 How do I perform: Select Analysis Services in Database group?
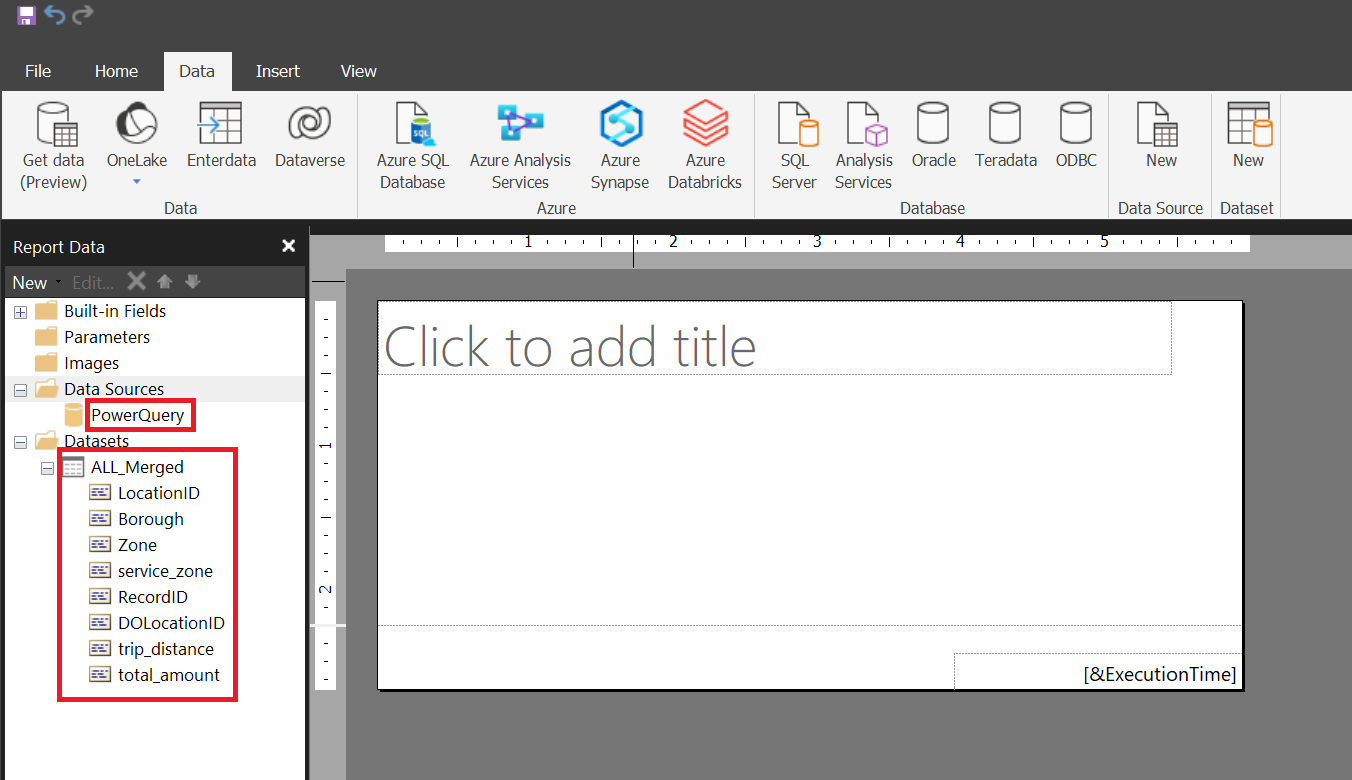[x=863, y=146]
